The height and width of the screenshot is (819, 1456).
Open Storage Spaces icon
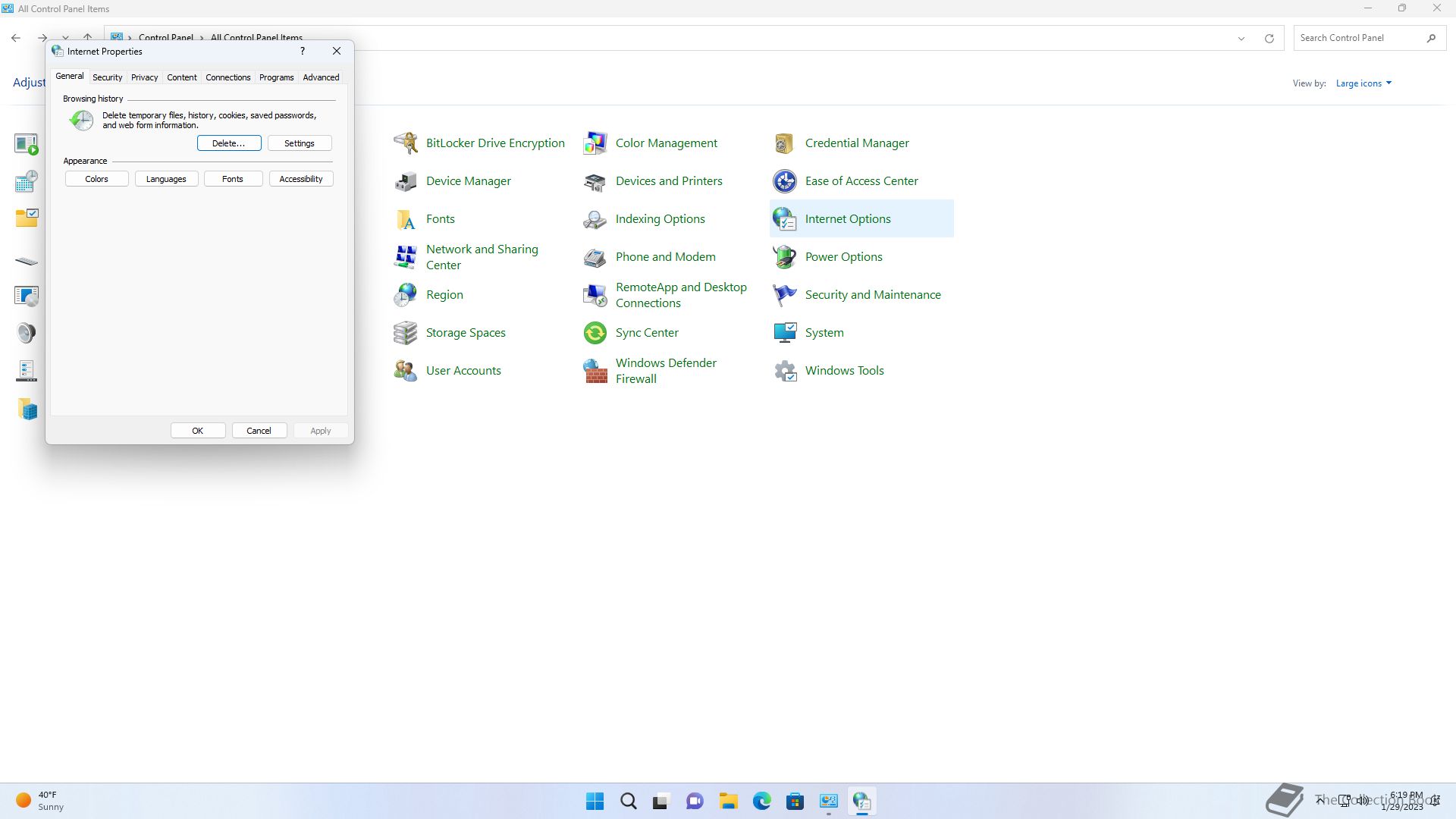click(406, 332)
